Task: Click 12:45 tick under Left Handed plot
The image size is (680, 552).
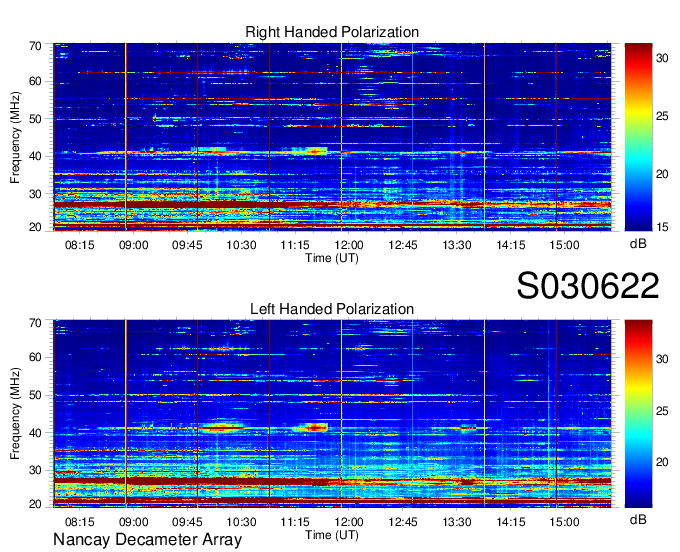Action: tap(403, 522)
